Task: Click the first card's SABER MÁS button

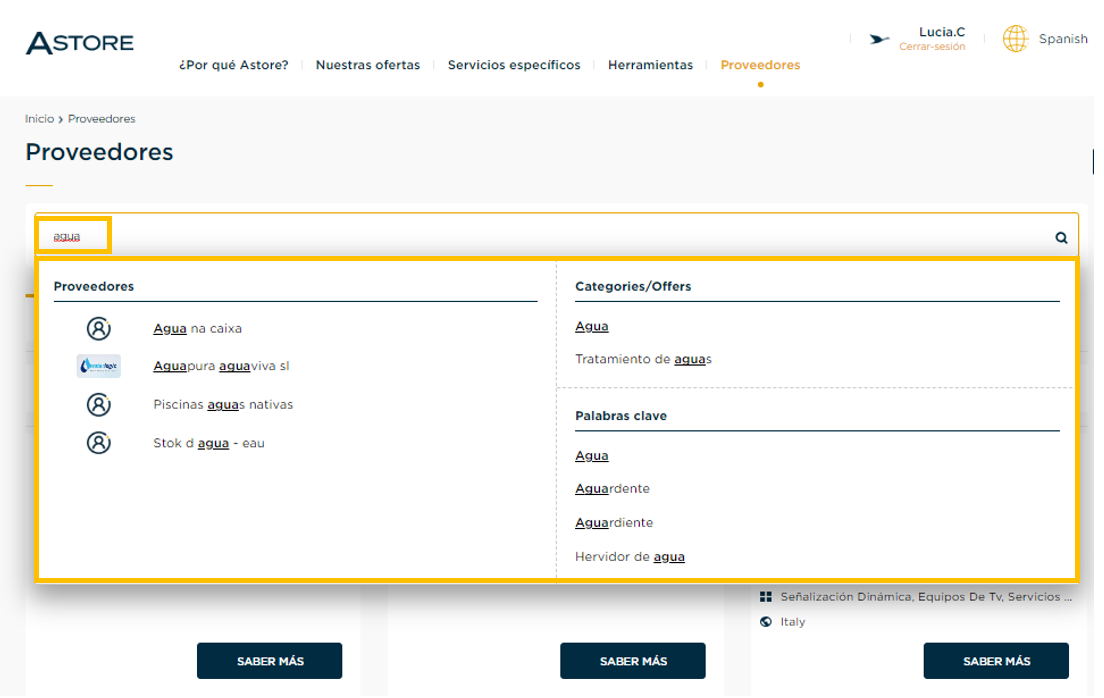Action: 270,661
